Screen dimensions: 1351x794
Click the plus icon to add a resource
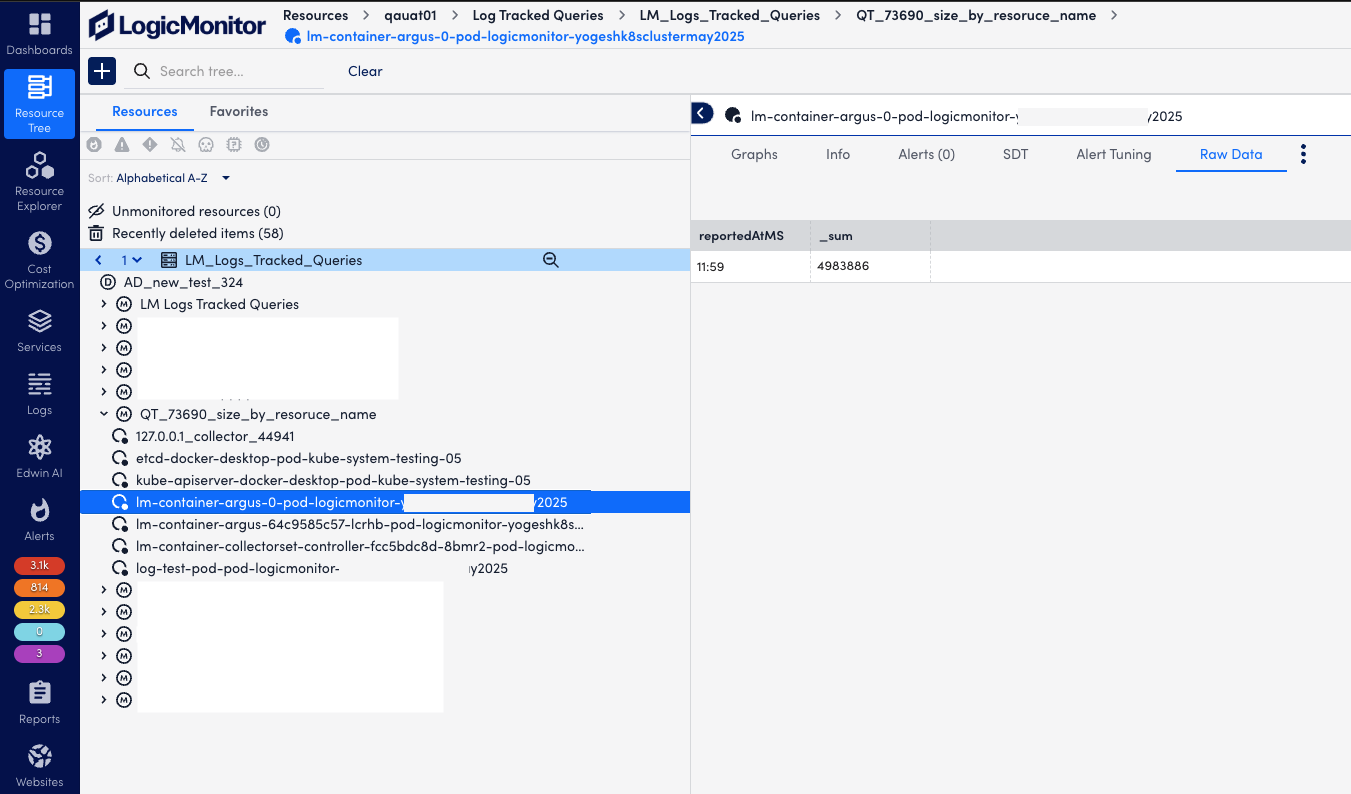[101, 71]
